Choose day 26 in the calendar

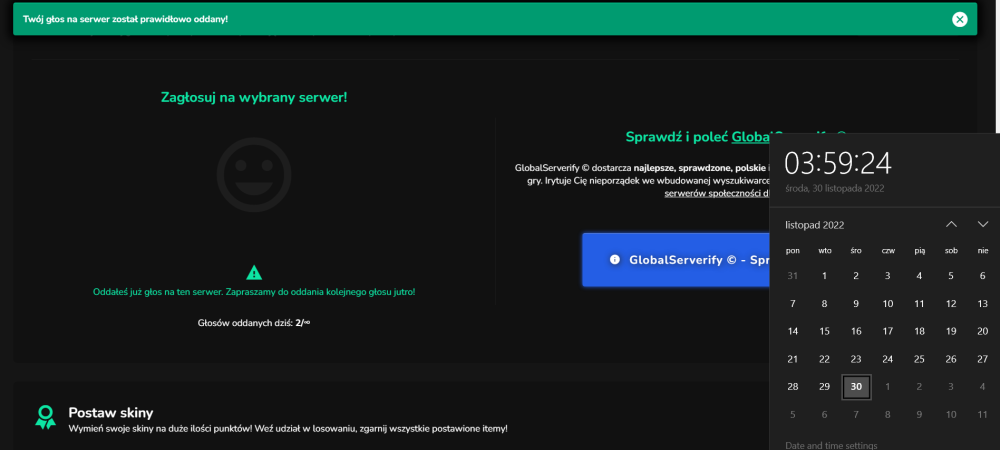pyautogui.click(x=951, y=359)
